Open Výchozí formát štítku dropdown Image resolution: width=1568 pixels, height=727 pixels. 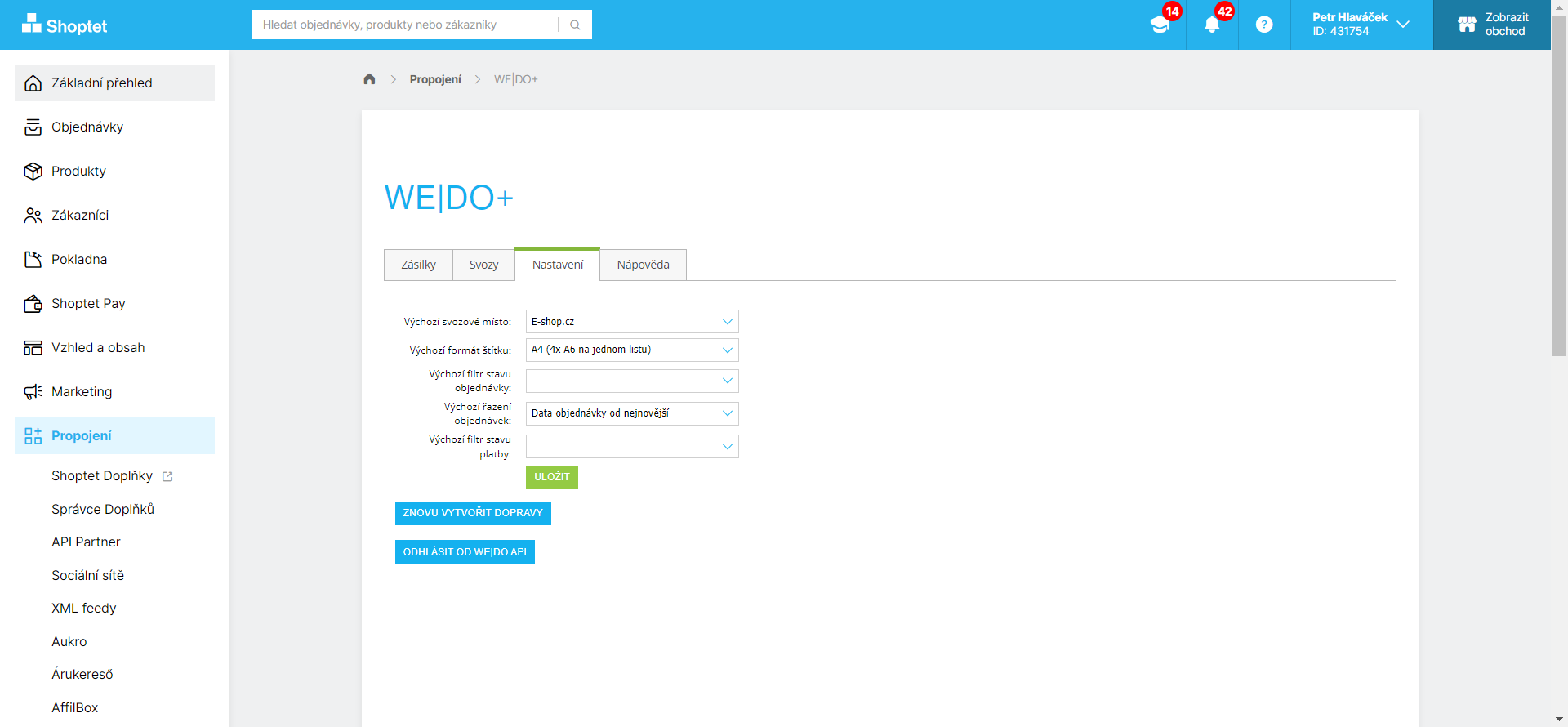tap(632, 350)
